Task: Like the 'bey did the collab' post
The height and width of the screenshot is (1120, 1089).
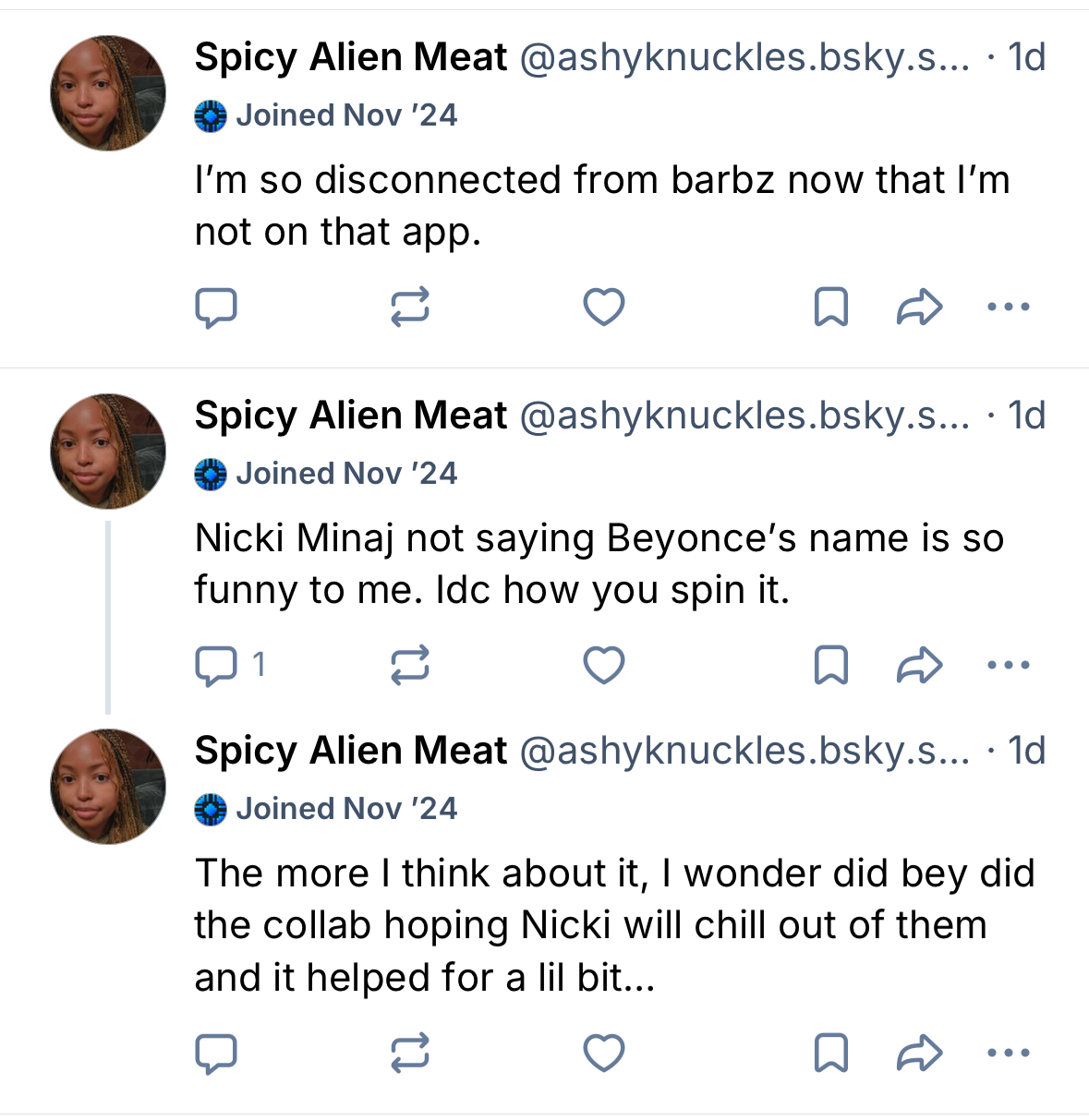Action: [604, 1054]
